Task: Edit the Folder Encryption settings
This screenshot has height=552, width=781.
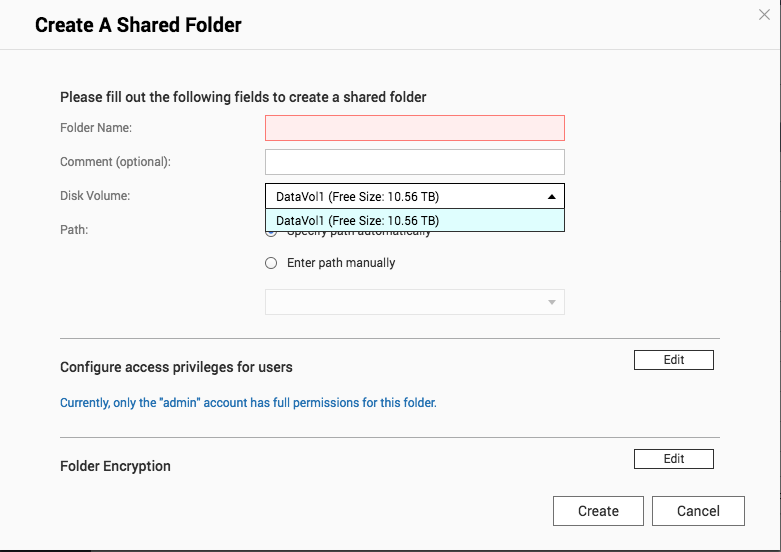Action: [x=673, y=459]
